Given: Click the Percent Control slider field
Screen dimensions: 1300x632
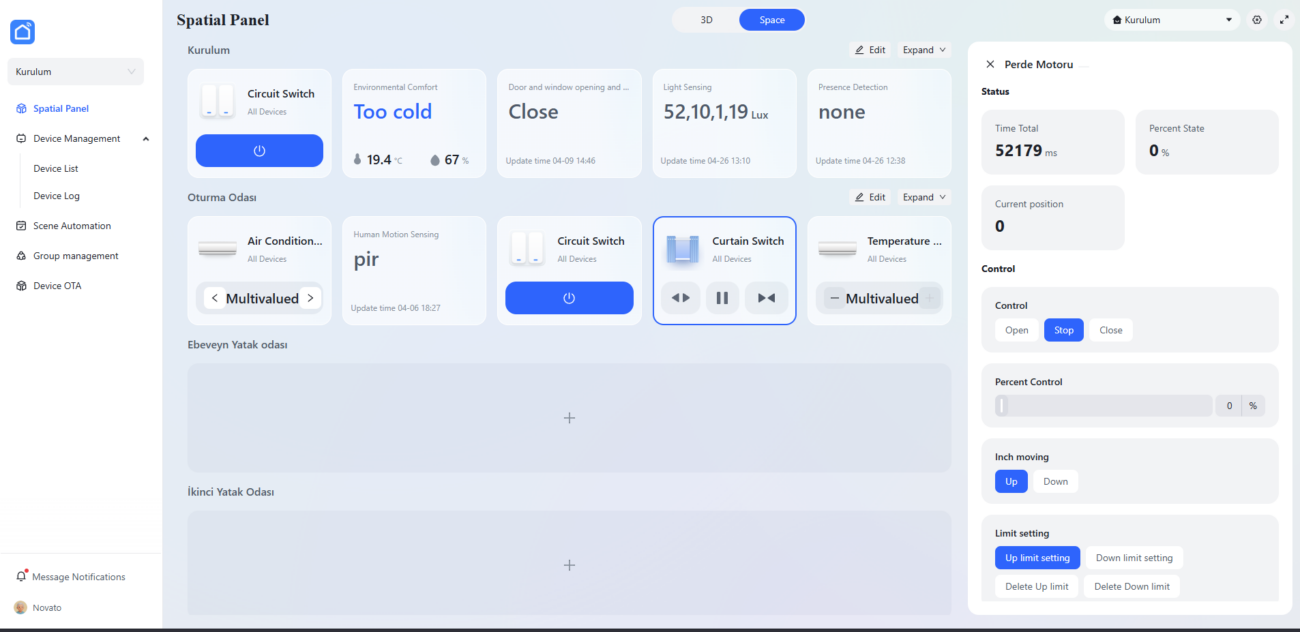Looking at the screenshot, I should pos(1100,405).
